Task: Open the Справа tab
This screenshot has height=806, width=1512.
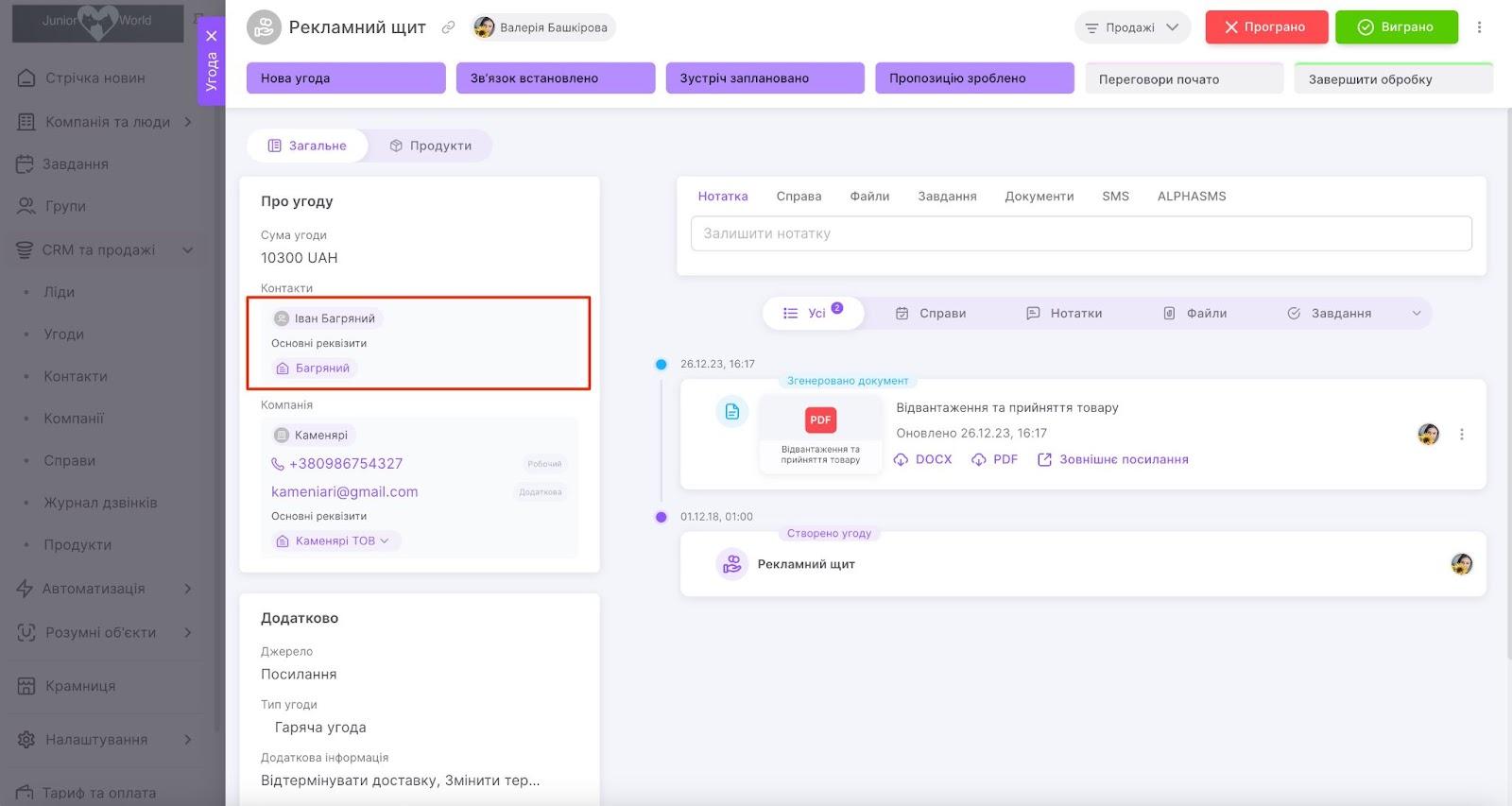Action: pyautogui.click(x=799, y=197)
